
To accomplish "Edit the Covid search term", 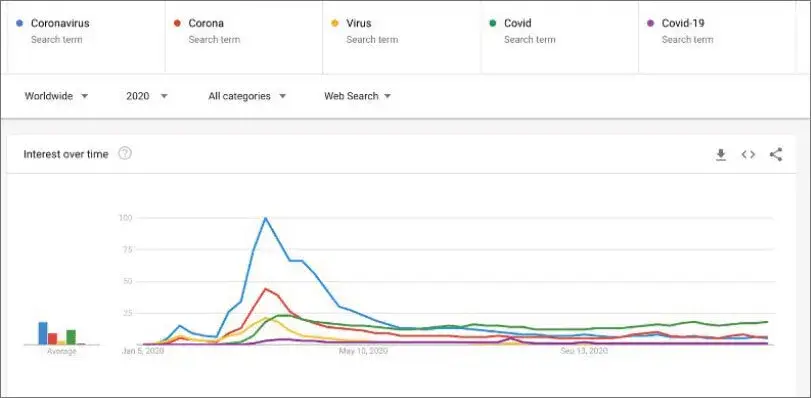I will [x=560, y=37].
